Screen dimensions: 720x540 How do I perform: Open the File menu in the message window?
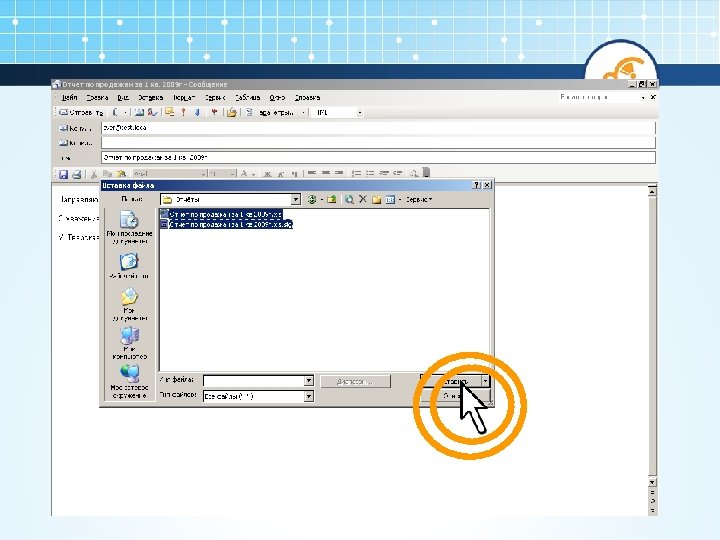point(69,98)
